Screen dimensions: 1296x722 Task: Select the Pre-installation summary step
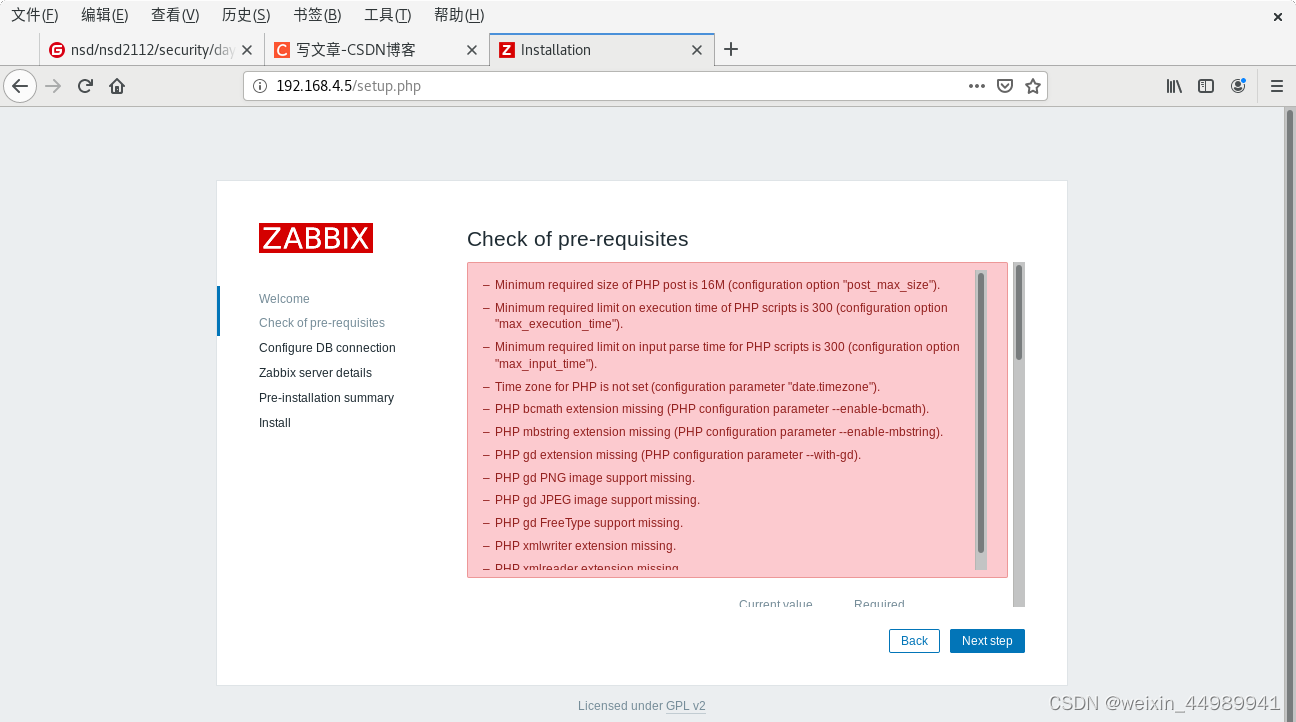(326, 398)
